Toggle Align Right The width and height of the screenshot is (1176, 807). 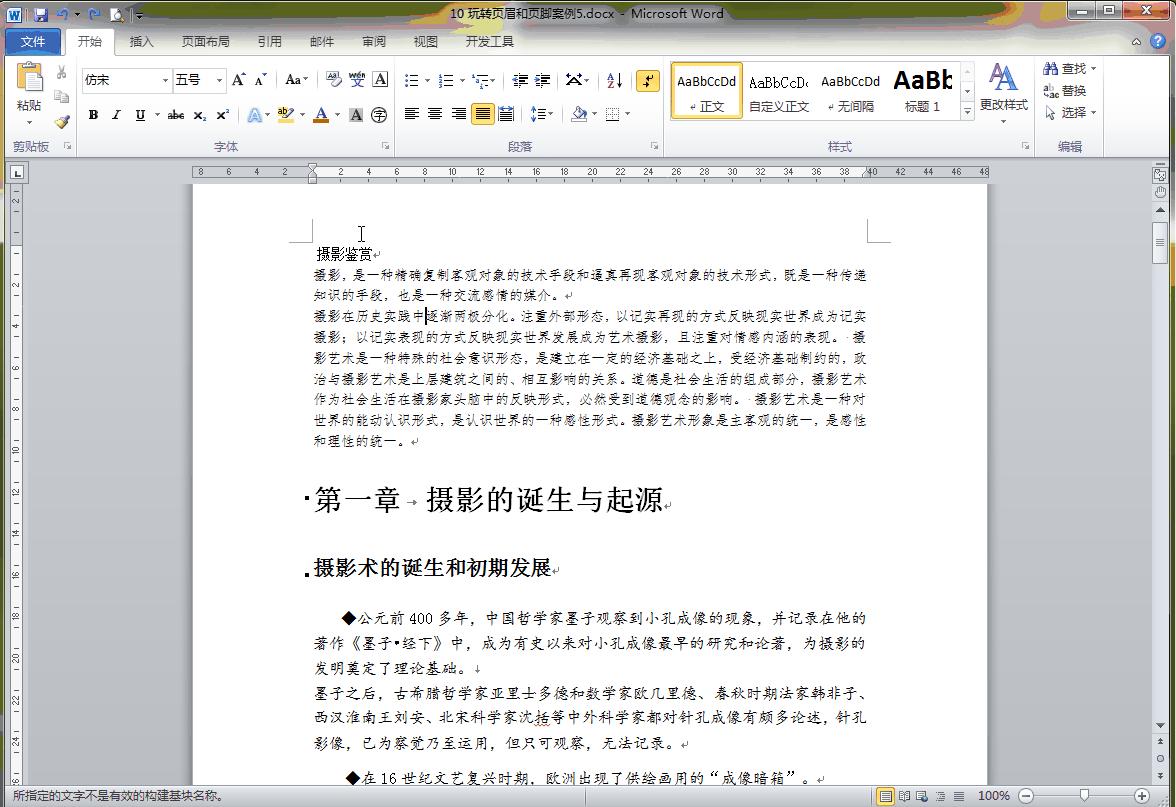click(458, 114)
